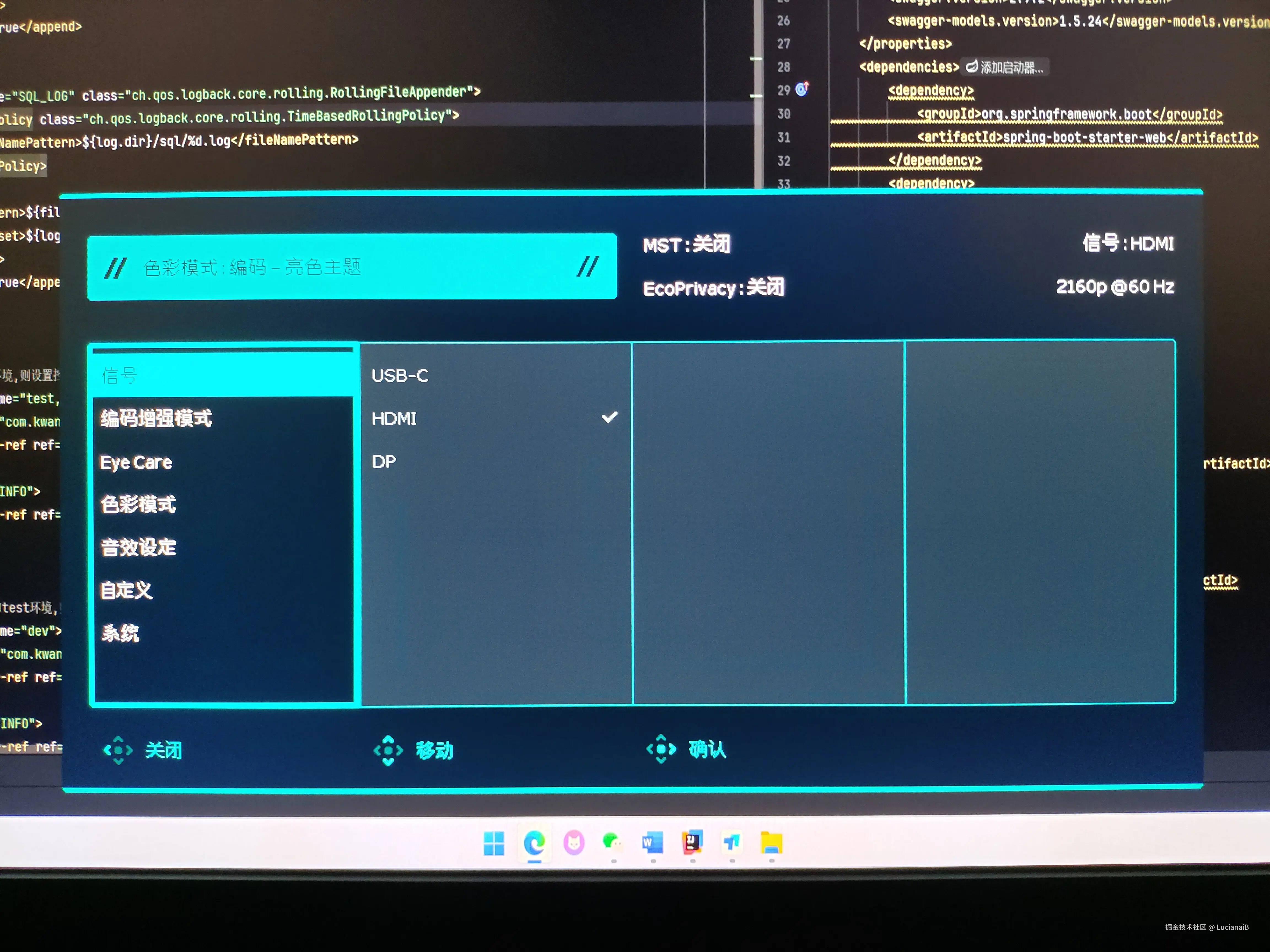Open the pink cat app icon
Viewport: 1270px width, 952px height.
574,843
